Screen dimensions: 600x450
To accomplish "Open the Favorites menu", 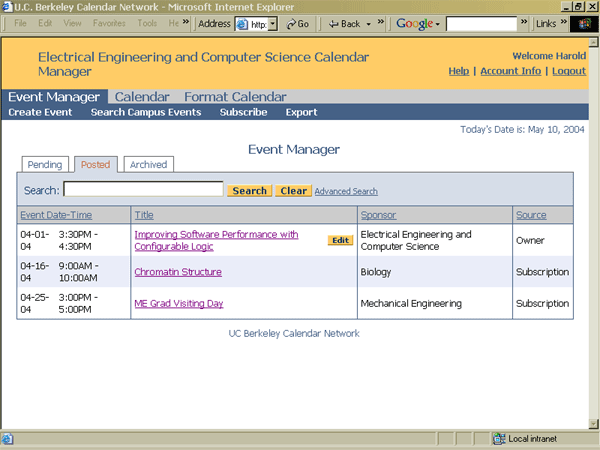I will 109,23.
